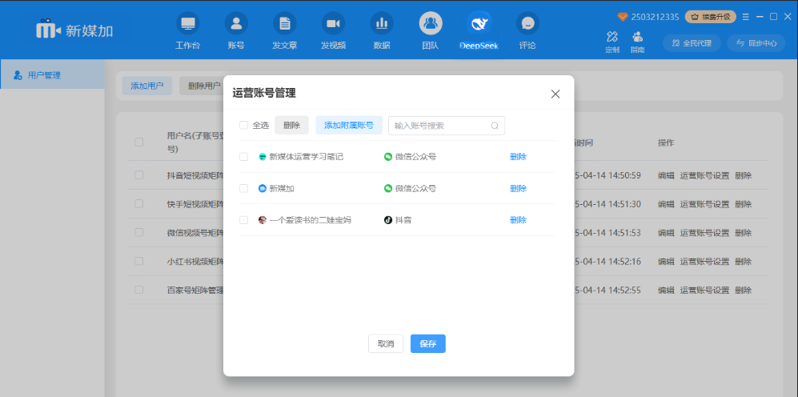Click the 删除用户 button
Viewport: 798px width, 397px height.
pyautogui.click(x=204, y=86)
